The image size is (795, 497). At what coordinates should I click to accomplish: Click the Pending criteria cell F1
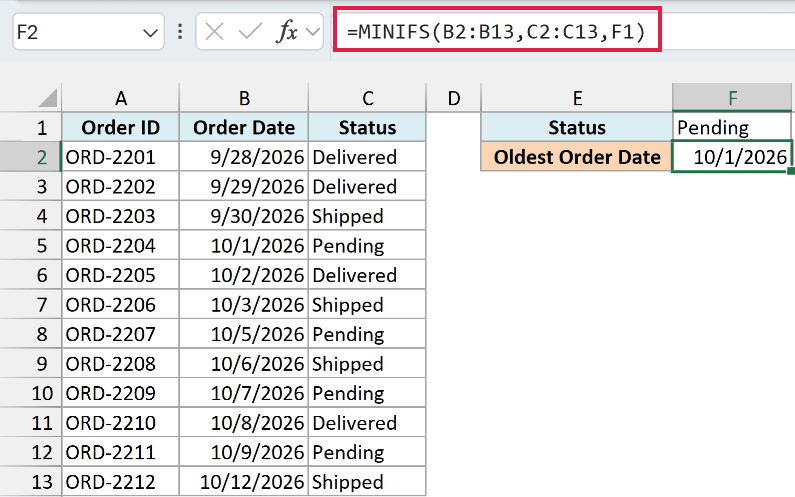click(732, 127)
